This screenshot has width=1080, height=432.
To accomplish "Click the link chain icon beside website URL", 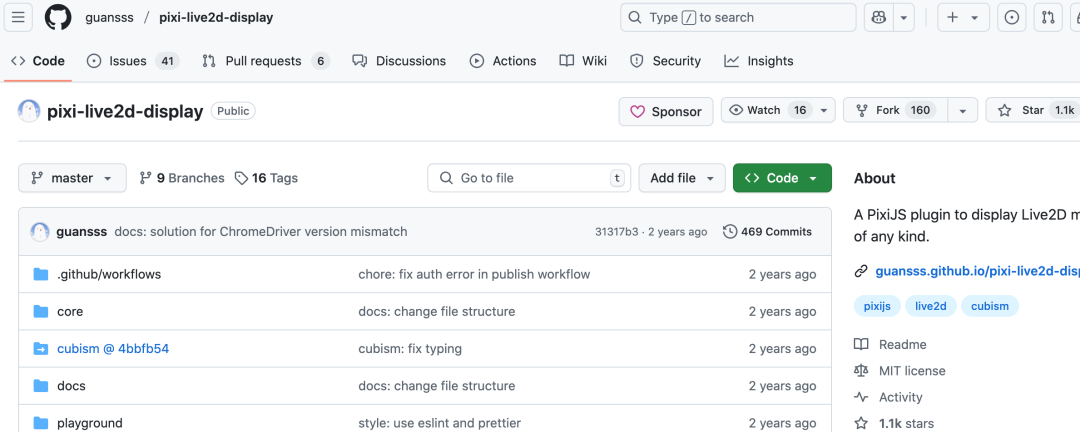I will point(861,271).
